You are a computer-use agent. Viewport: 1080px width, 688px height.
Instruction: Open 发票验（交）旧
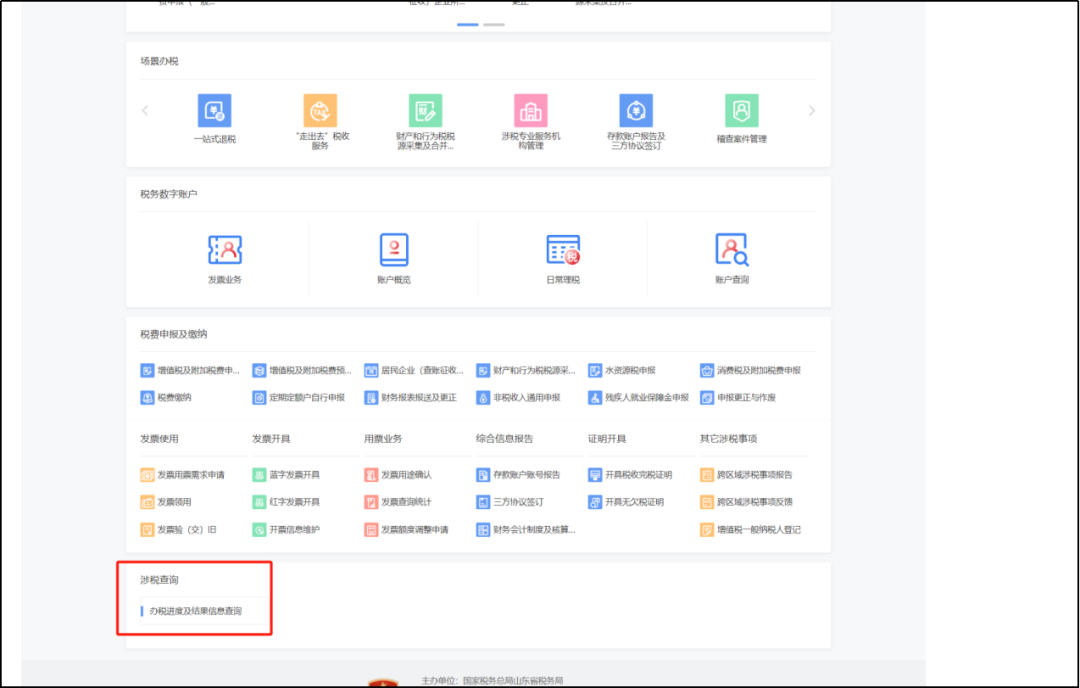click(x=178, y=530)
